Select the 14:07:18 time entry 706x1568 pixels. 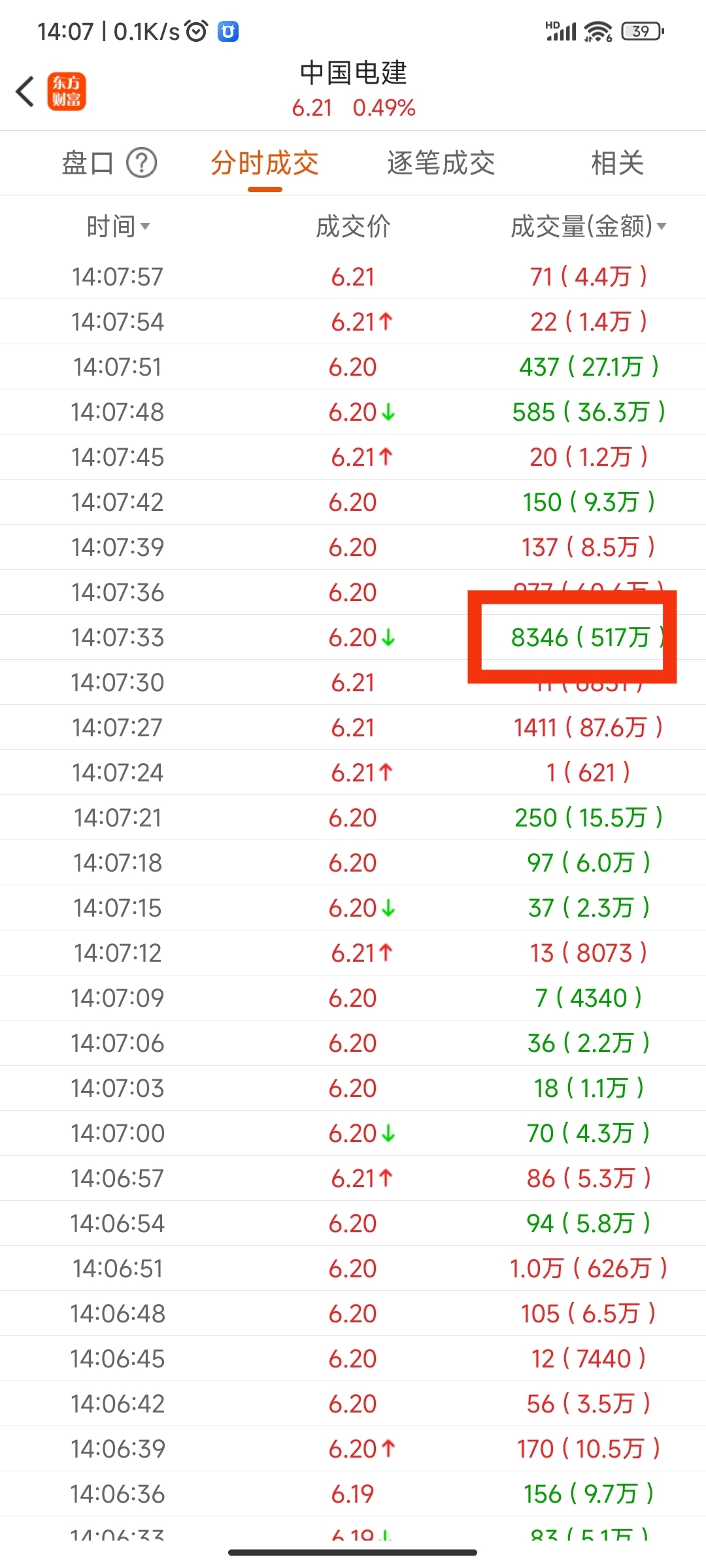point(118,863)
